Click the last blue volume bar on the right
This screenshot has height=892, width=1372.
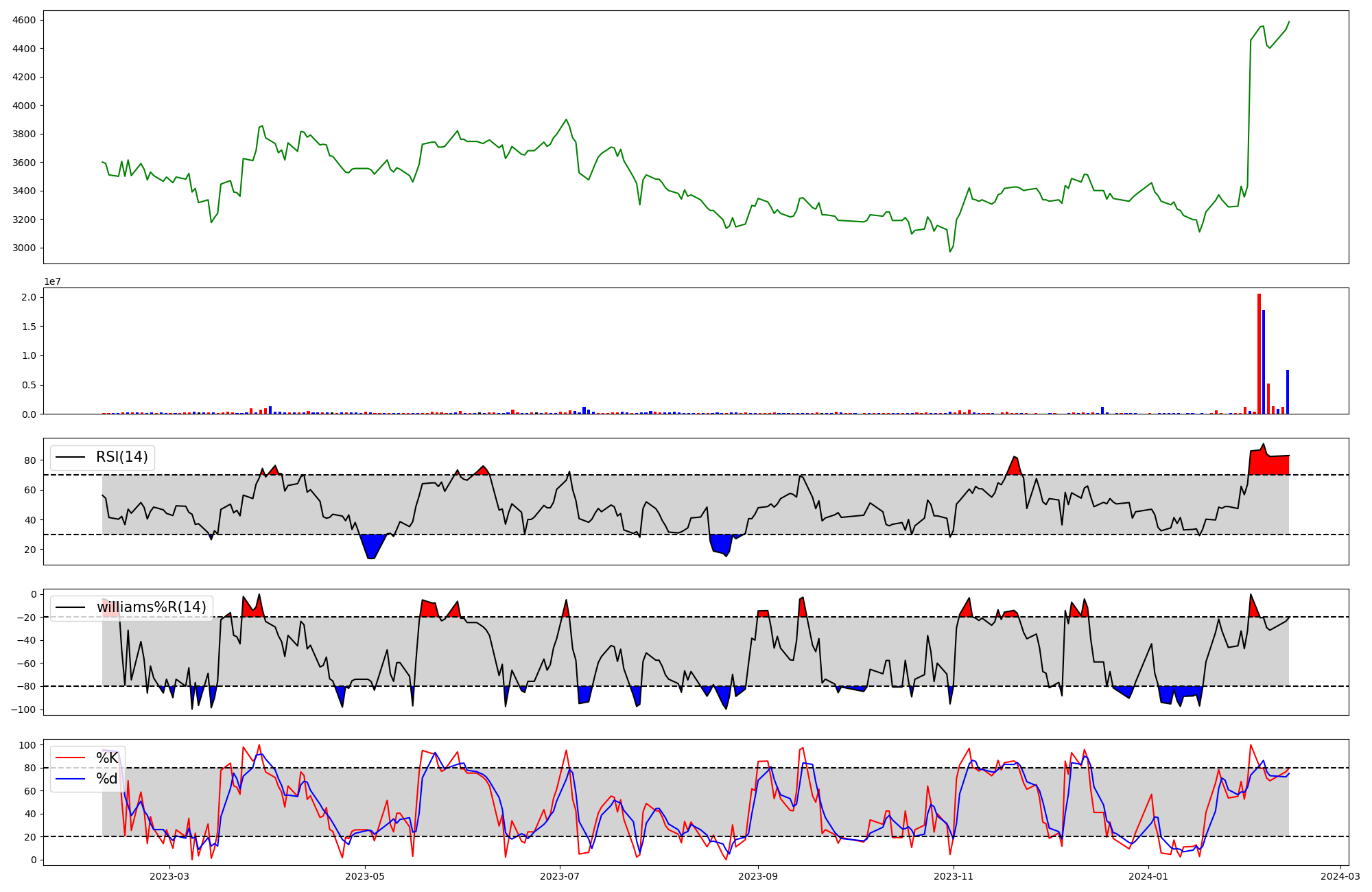click(1288, 392)
